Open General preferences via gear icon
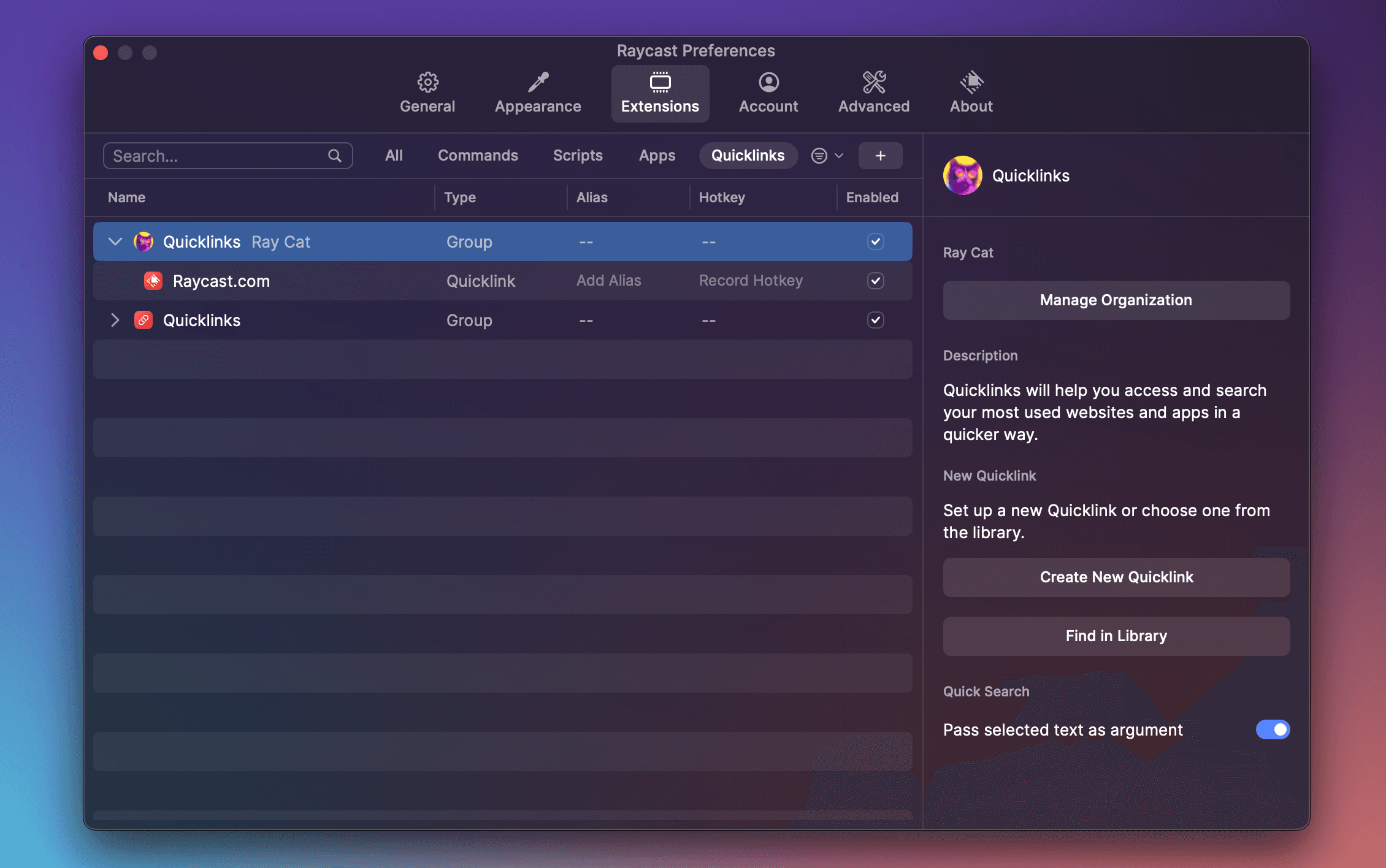The width and height of the screenshot is (1386, 868). [x=427, y=82]
